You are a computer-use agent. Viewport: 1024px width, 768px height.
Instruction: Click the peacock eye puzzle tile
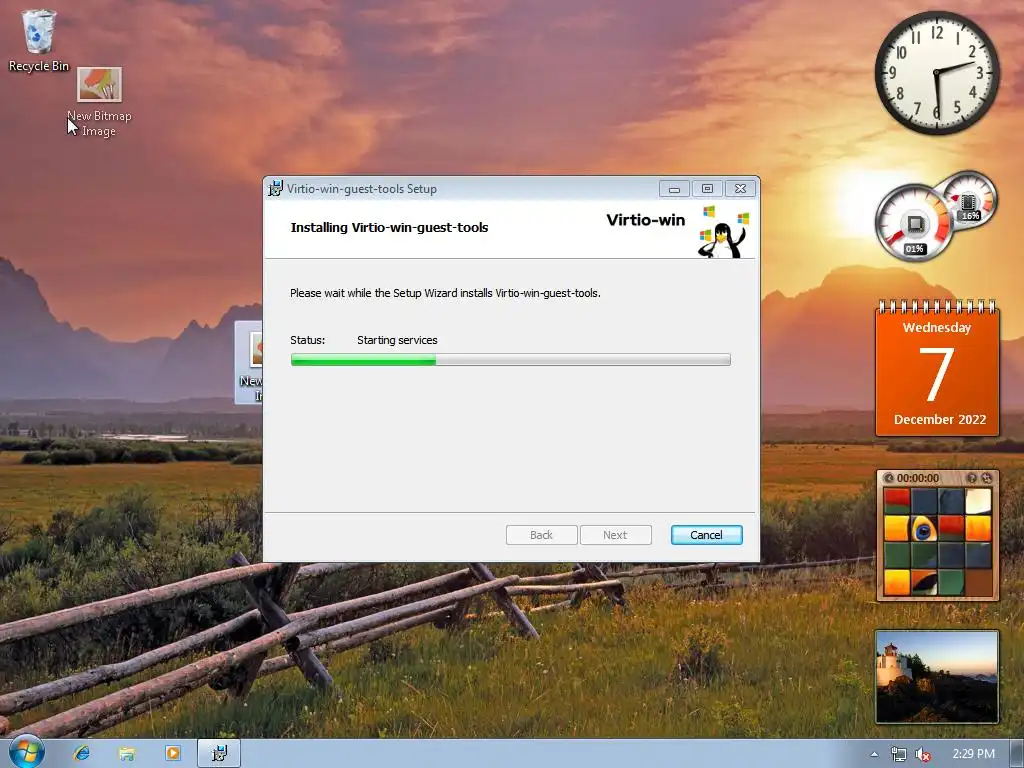[923, 529]
